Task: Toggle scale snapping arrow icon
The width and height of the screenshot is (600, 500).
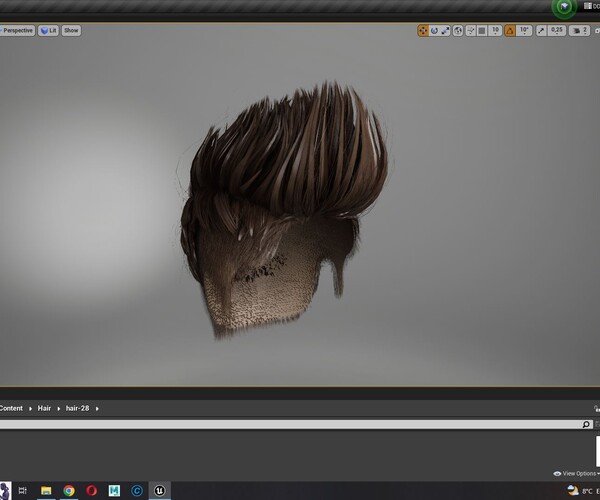Action: (541, 31)
